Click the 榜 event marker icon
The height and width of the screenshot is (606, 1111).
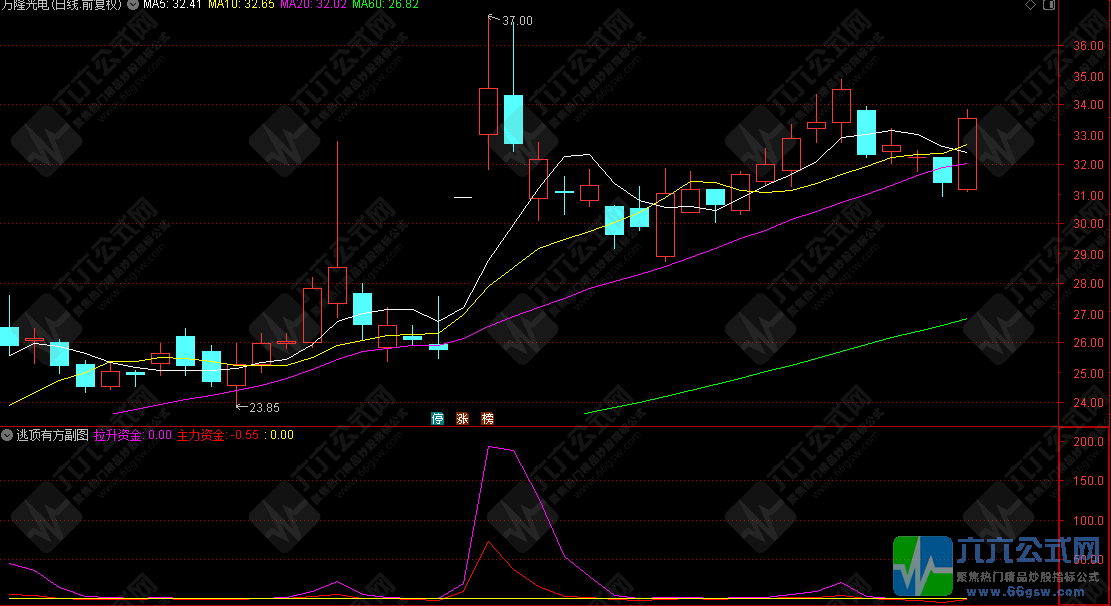487,418
